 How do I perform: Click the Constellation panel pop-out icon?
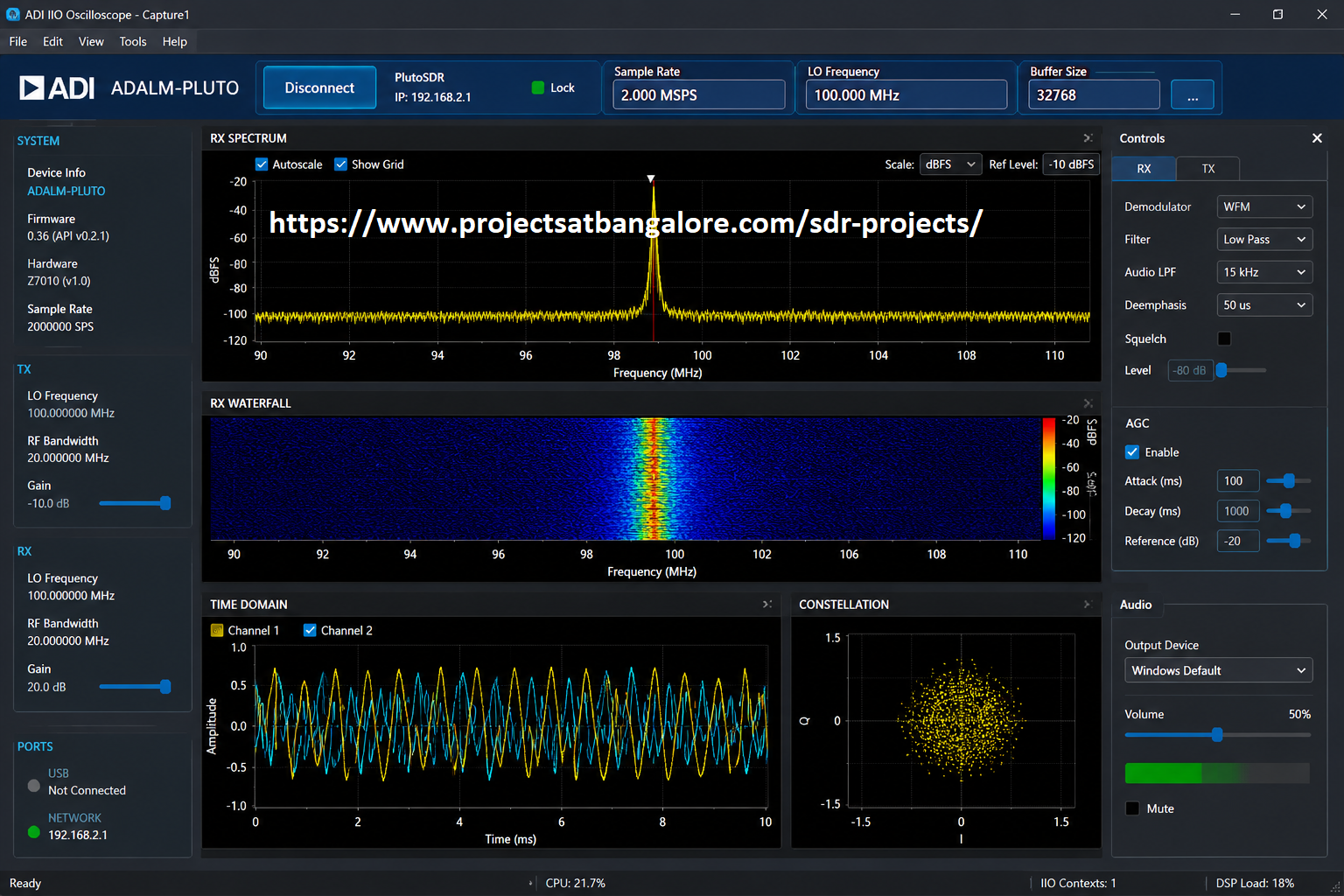[x=1088, y=605]
